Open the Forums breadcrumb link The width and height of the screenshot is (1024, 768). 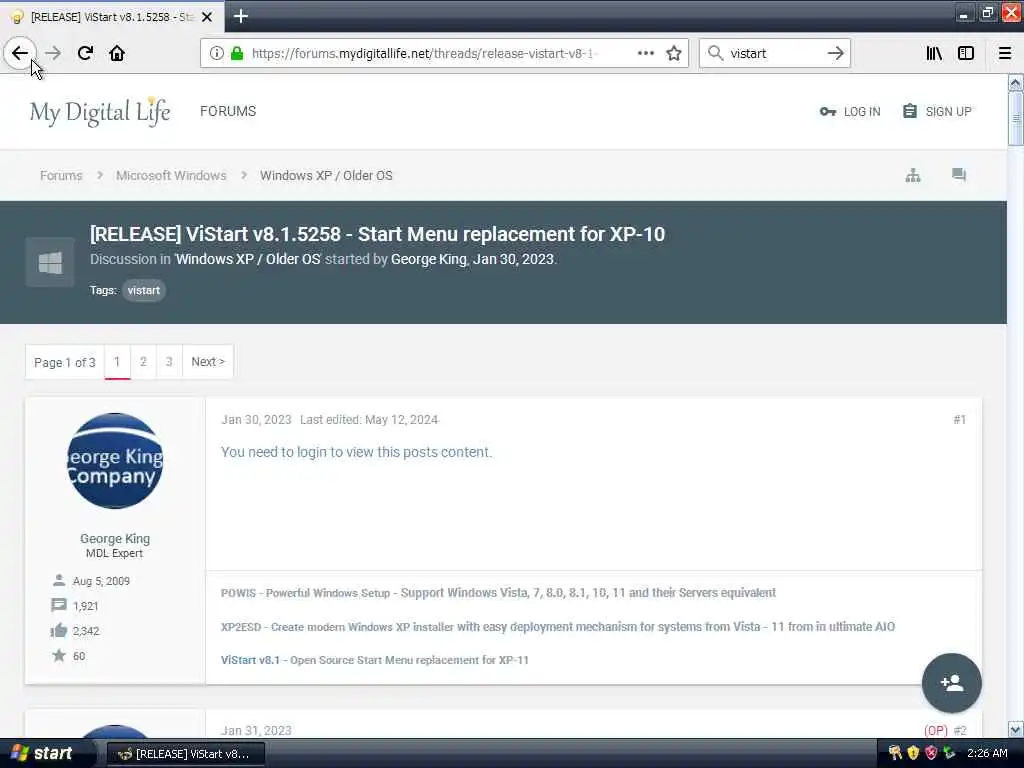click(x=61, y=176)
